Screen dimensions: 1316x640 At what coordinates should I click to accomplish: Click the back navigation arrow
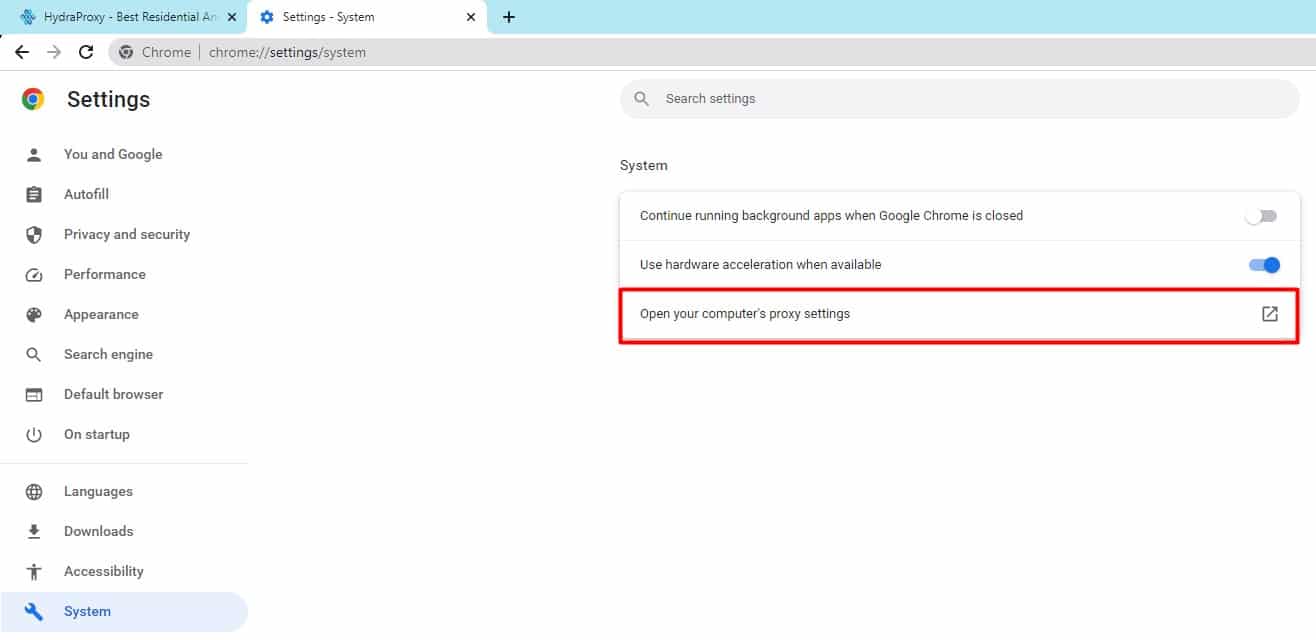pyautogui.click(x=21, y=51)
